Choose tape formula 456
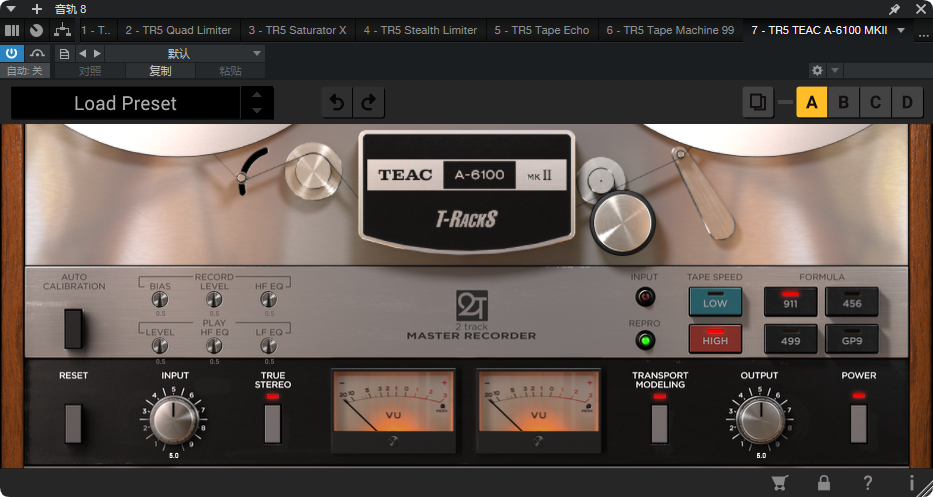This screenshot has width=933, height=497. pyautogui.click(x=852, y=302)
